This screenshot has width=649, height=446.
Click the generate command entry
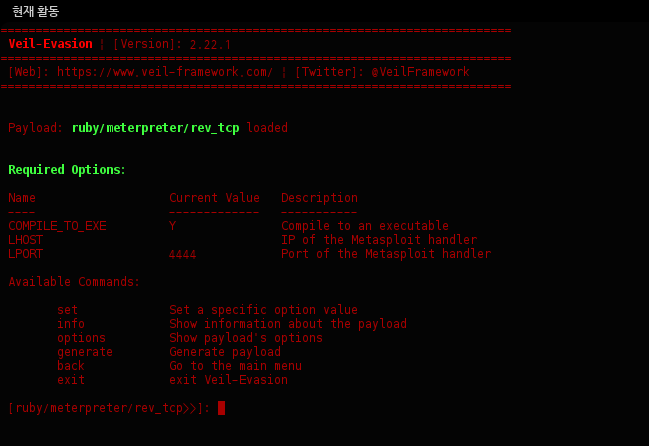coord(85,352)
